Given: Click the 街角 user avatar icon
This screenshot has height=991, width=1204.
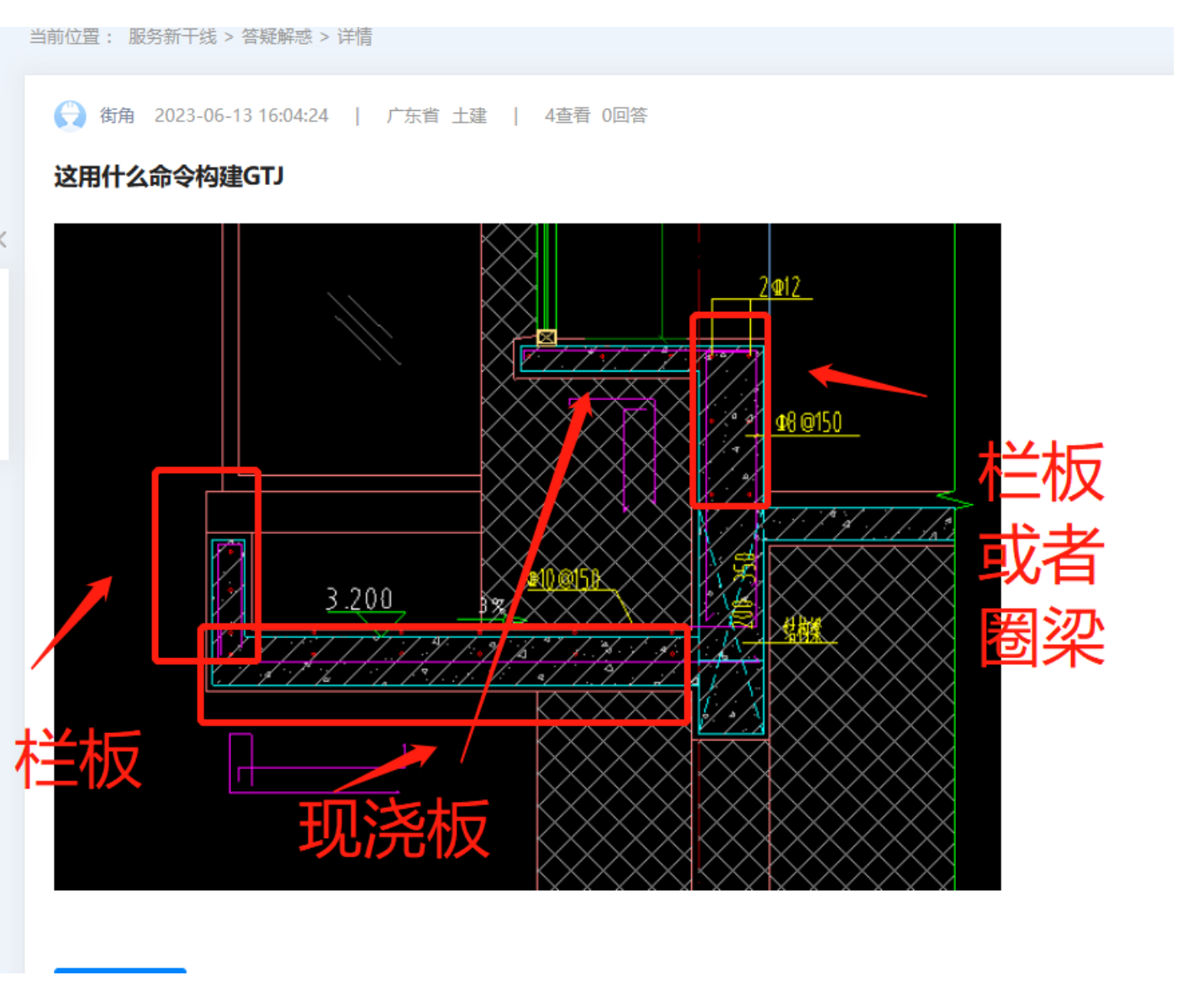Looking at the screenshot, I should [x=70, y=115].
